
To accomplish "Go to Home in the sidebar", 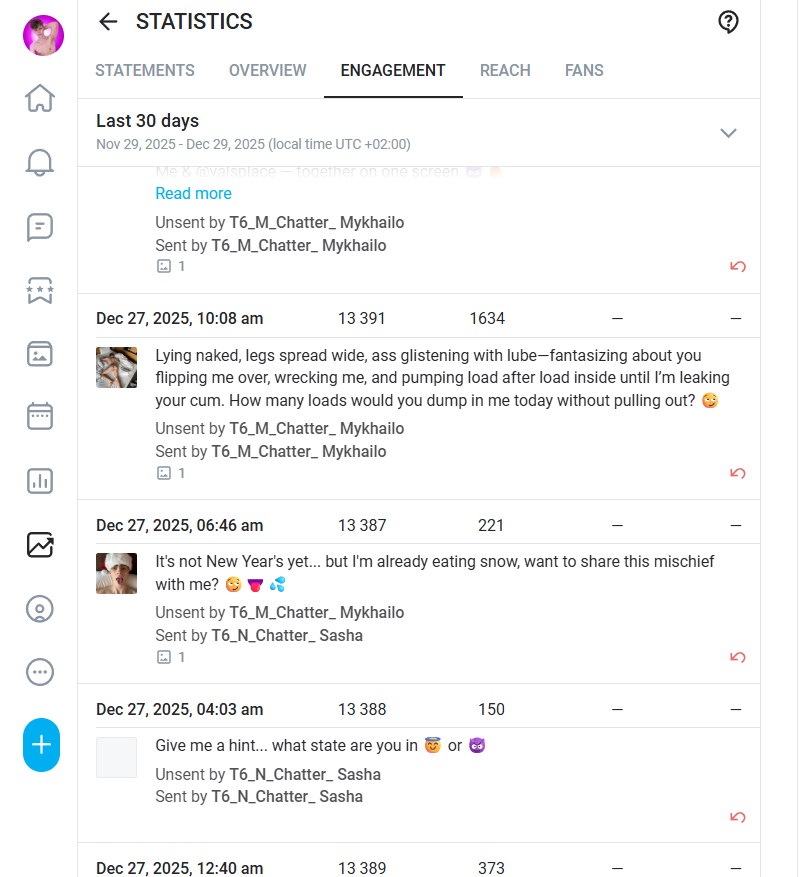I will coord(40,98).
